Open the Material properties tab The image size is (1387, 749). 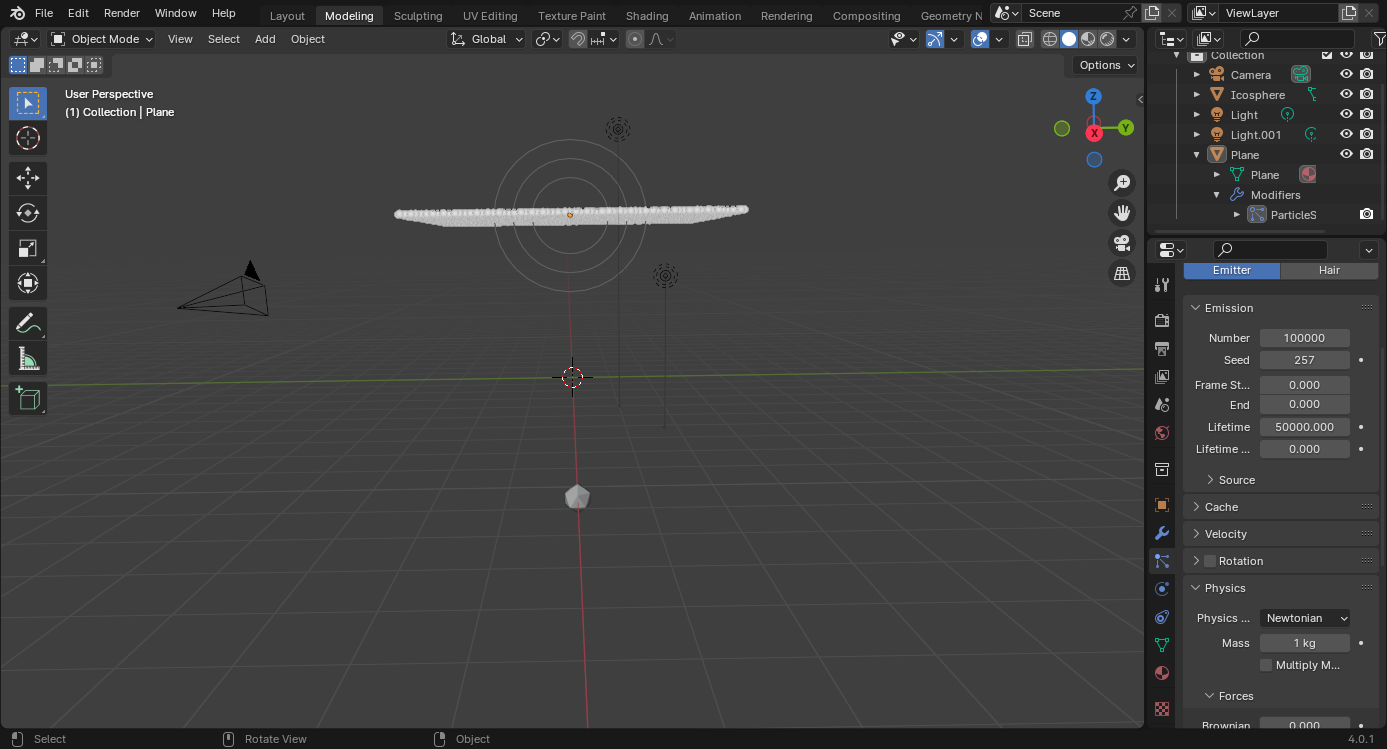pyautogui.click(x=1162, y=673)
